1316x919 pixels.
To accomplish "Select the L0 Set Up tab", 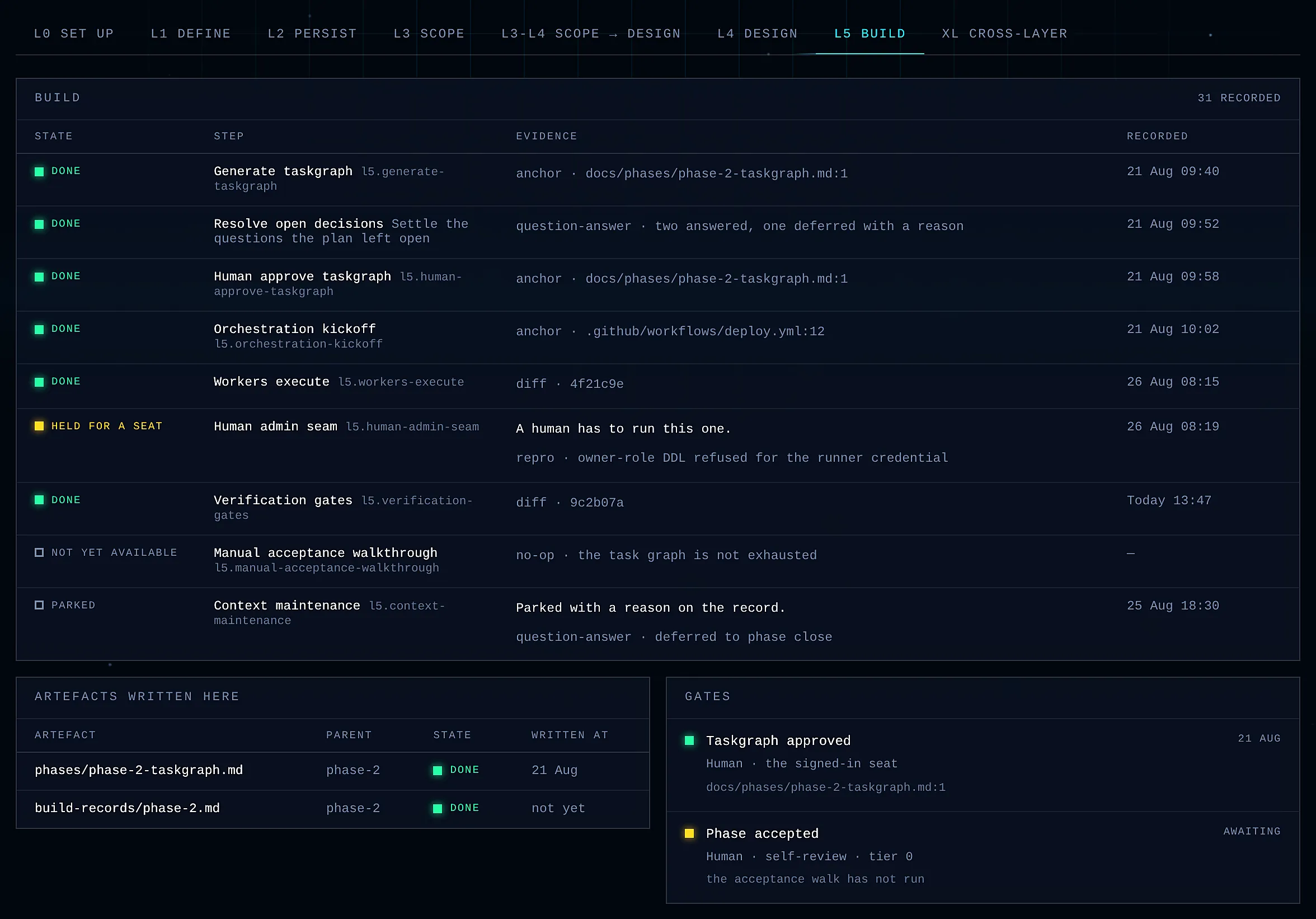I will (x=74, y=34).
